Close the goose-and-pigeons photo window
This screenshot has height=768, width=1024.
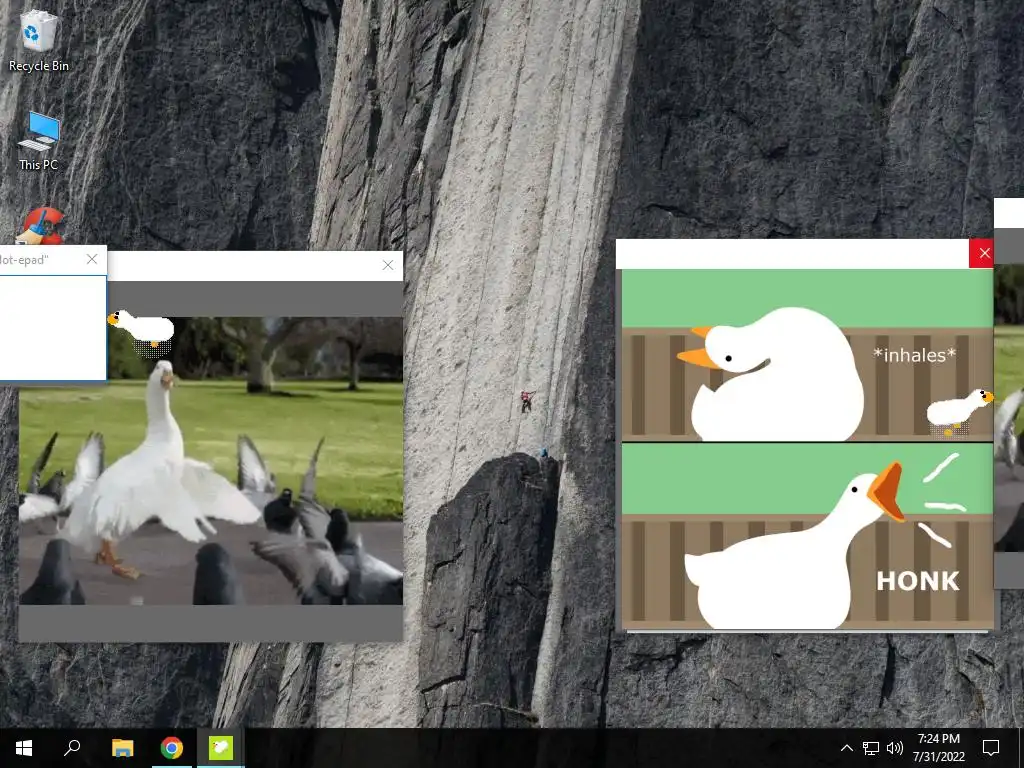(388, 265)
